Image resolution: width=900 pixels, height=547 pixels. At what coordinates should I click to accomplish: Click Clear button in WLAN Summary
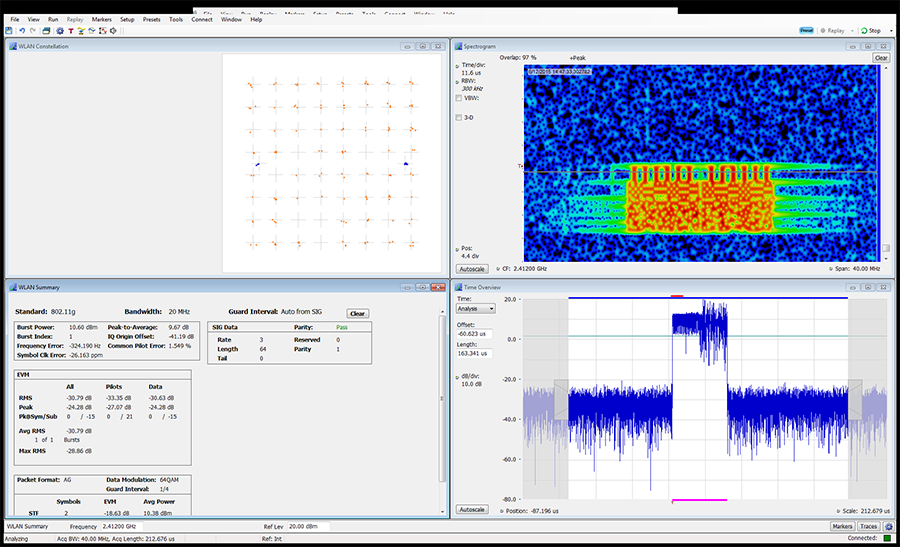pos(357,313)
